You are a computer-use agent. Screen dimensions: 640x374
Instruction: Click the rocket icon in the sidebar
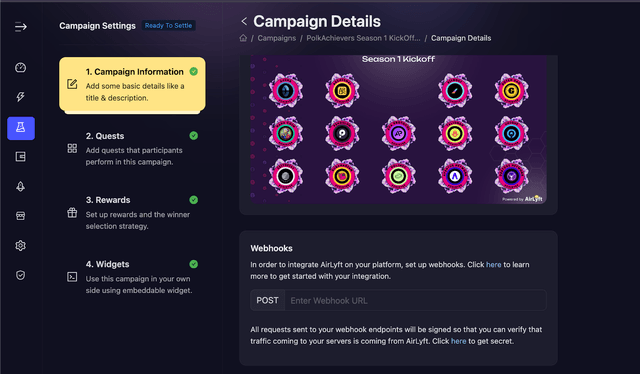click(20, 187)
